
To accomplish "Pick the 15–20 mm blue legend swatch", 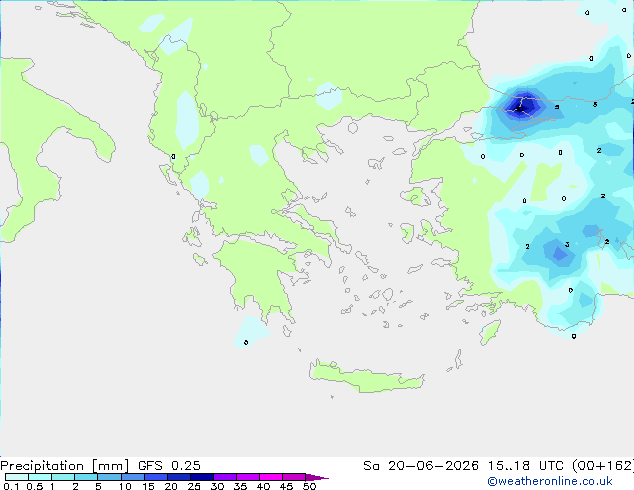I will 156,477.
